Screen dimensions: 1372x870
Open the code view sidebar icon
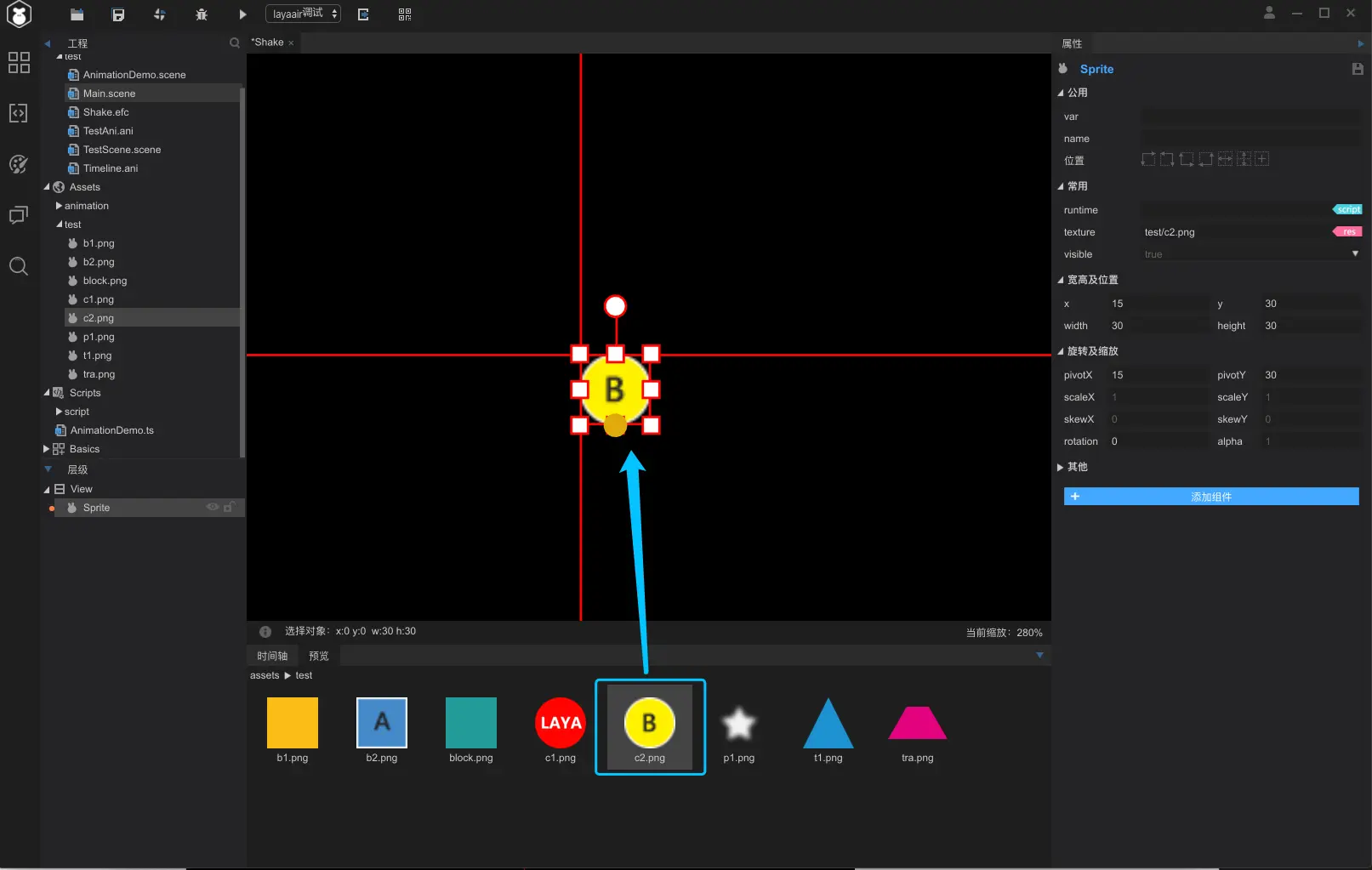pos(19,113)
